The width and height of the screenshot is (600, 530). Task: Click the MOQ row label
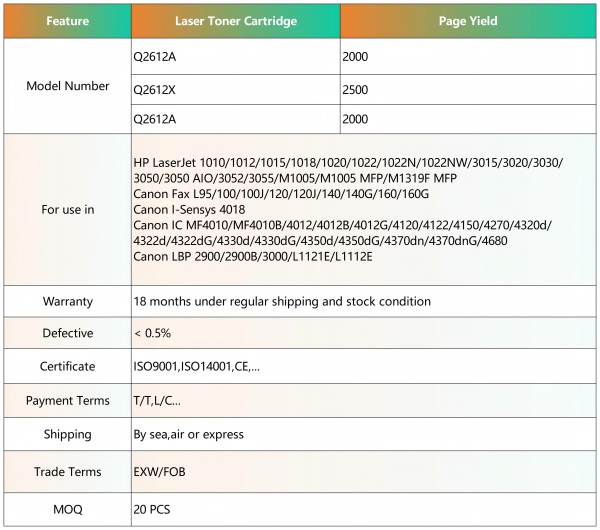point(68,509)
